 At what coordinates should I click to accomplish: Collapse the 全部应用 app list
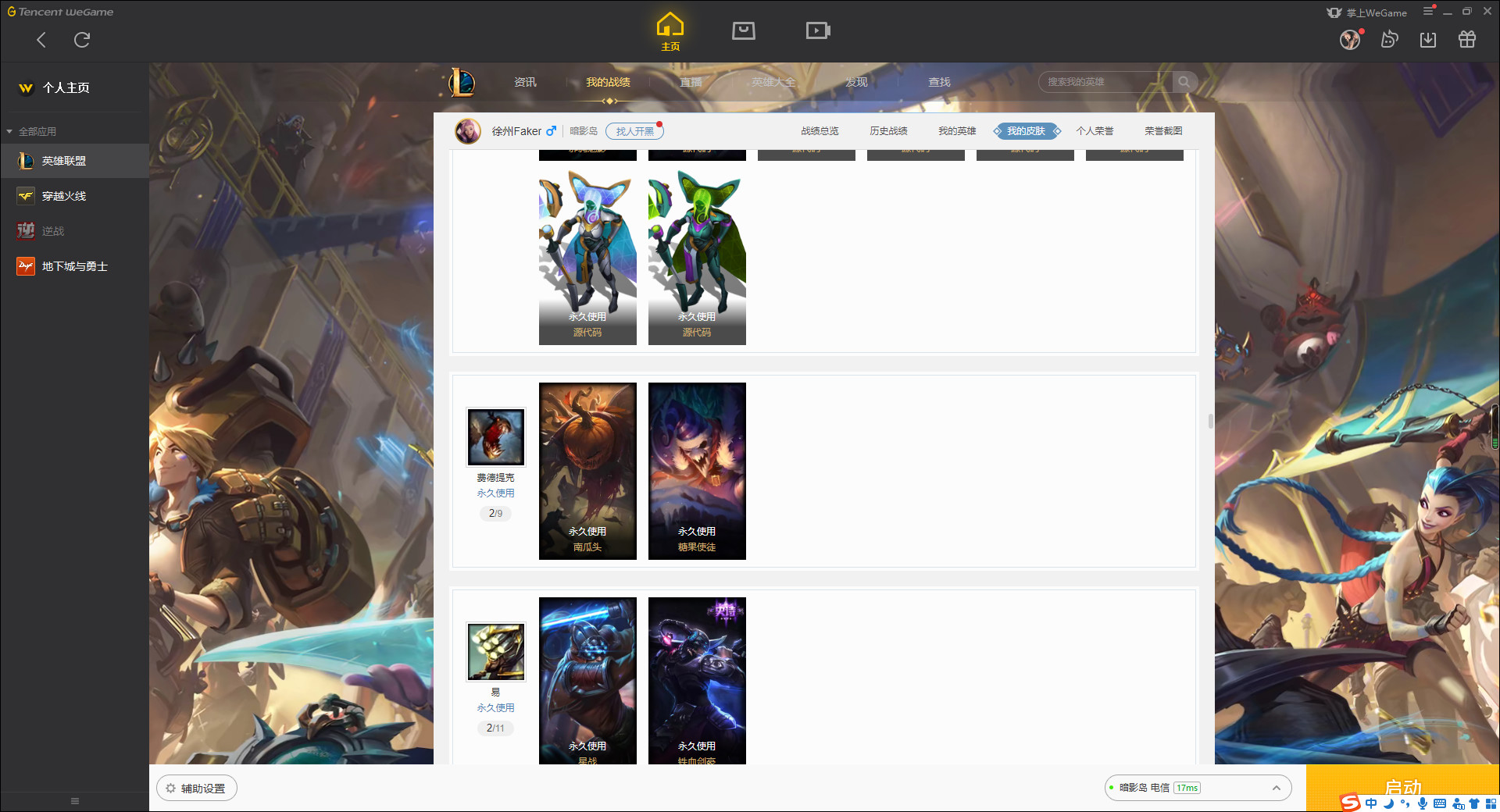pyautogui.click(x=31, y=131)
